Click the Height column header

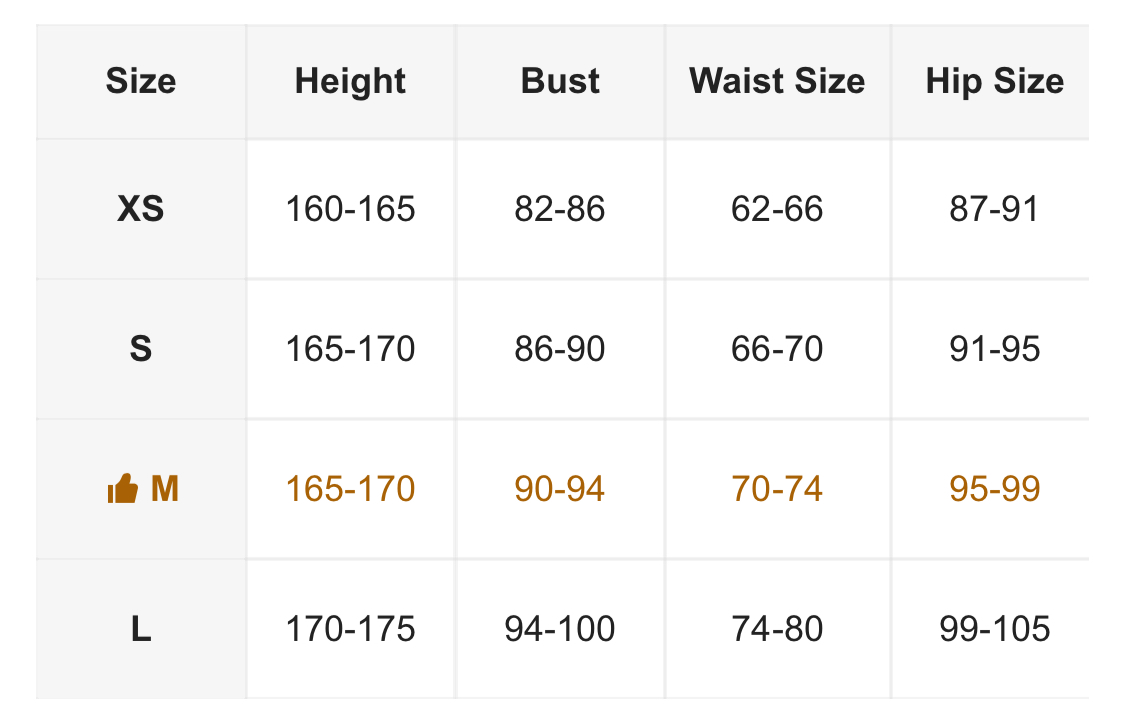pyautogui.click(x=350, y=81)
